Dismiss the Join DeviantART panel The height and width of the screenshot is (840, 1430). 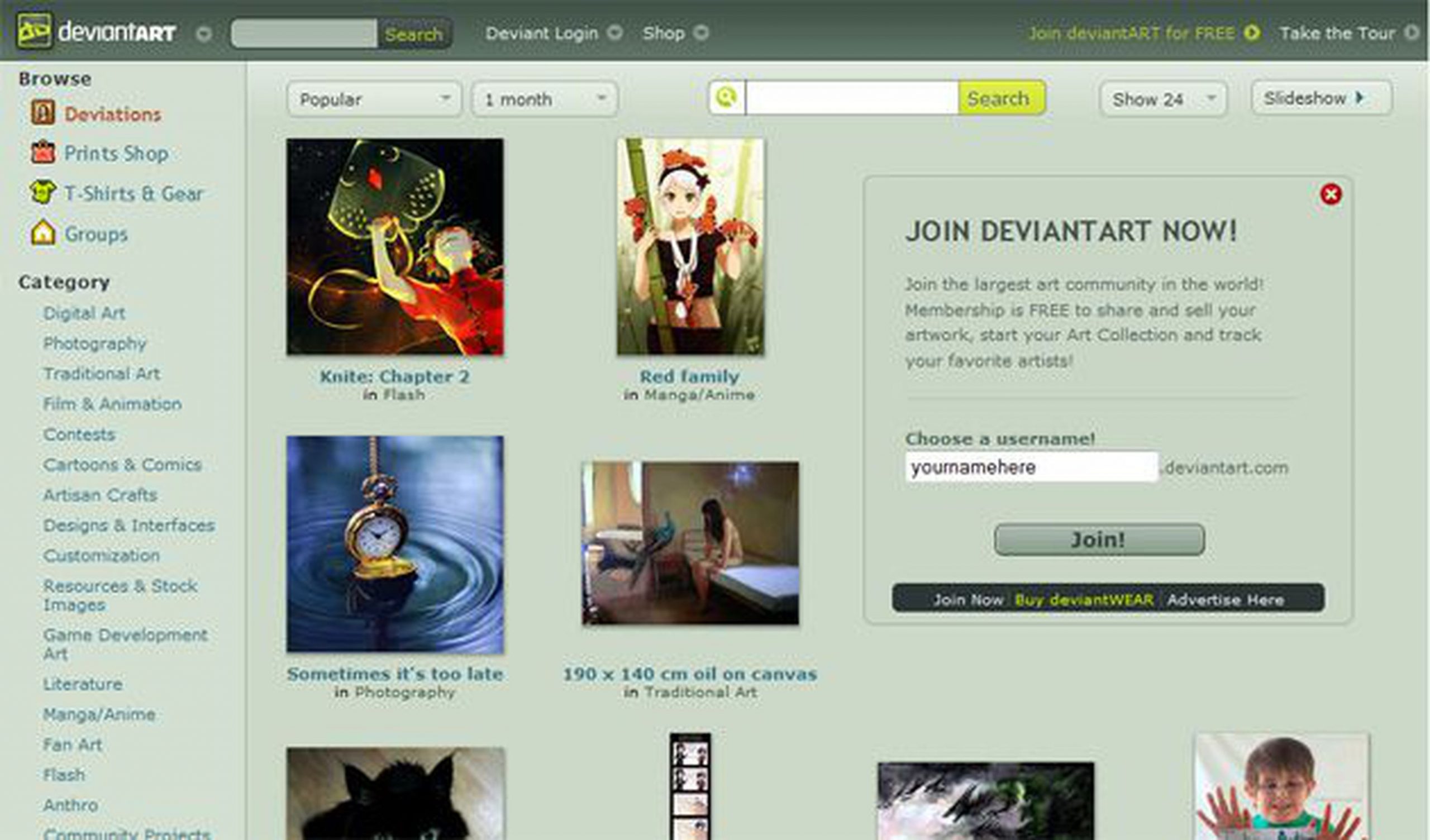click(x=1331, y=194)
